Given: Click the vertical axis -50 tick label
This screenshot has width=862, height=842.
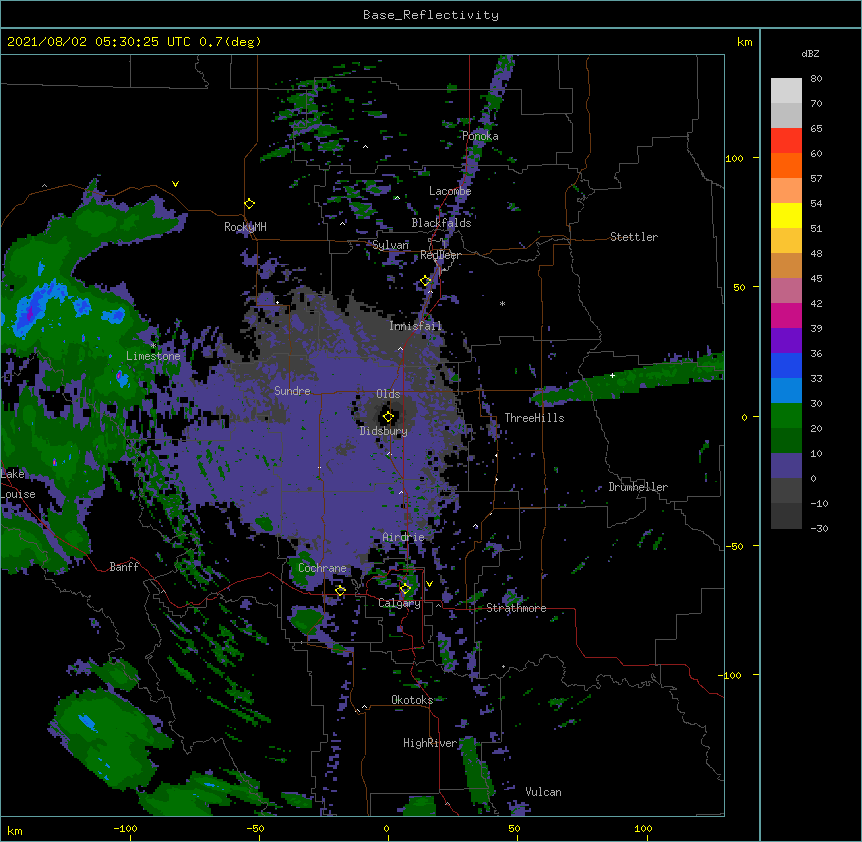Looking at the screenshot, I should [x=734, y=546].
